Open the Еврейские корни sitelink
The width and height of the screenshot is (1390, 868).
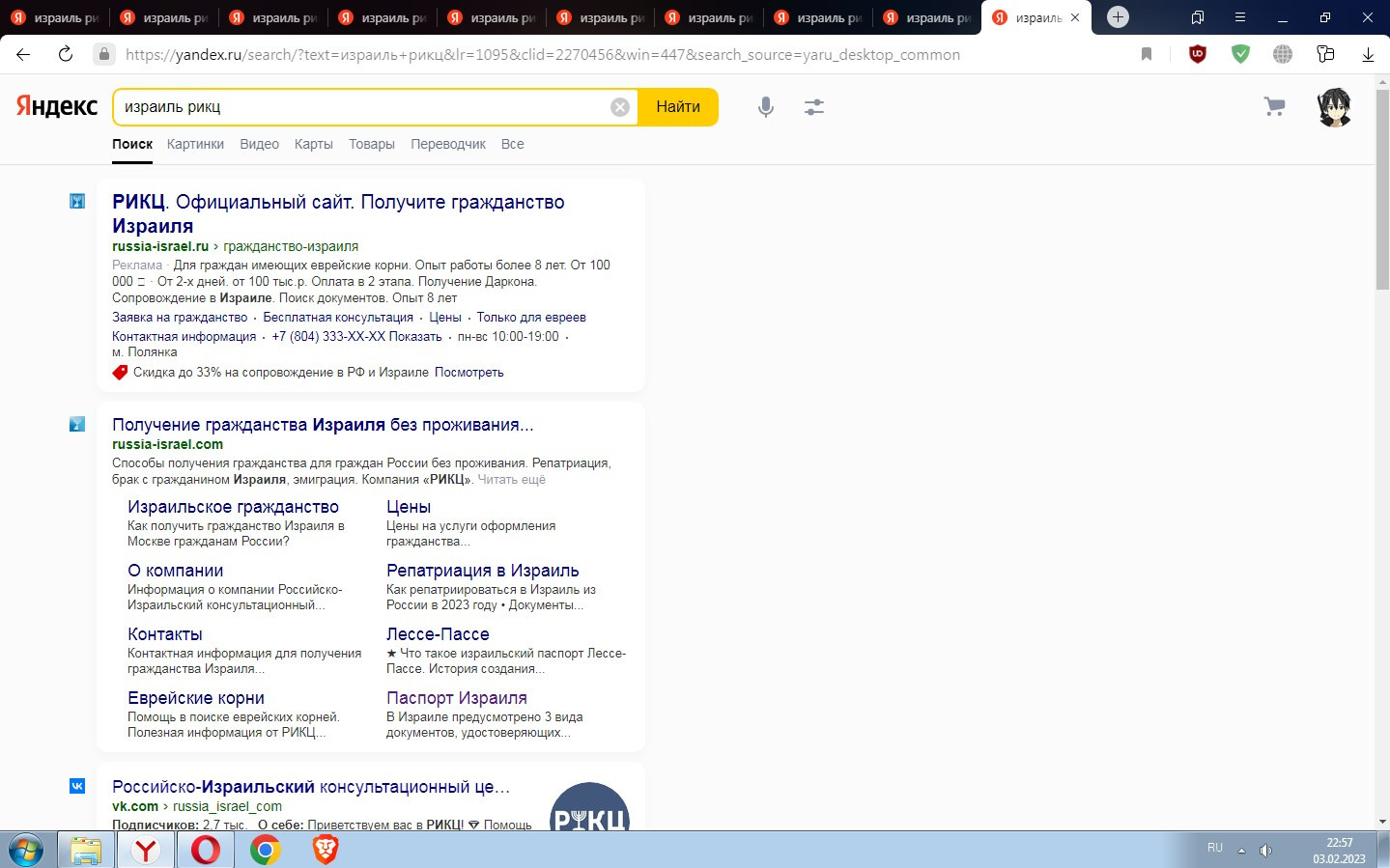(x=196, y=698)
